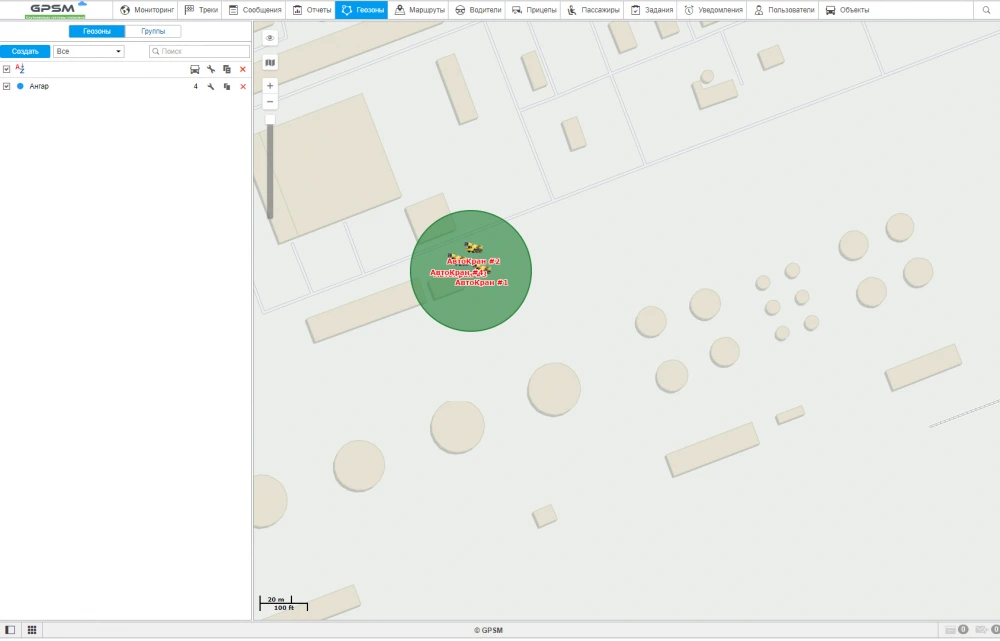Screen dimensions: 1000x641
Task: Click the magnifier search icon in top bar
Action: (x=986, y=10)
